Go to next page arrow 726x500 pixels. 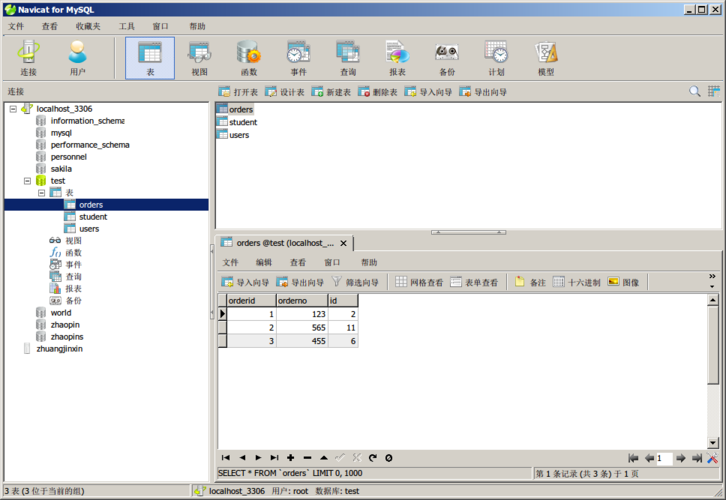(680, 458)
